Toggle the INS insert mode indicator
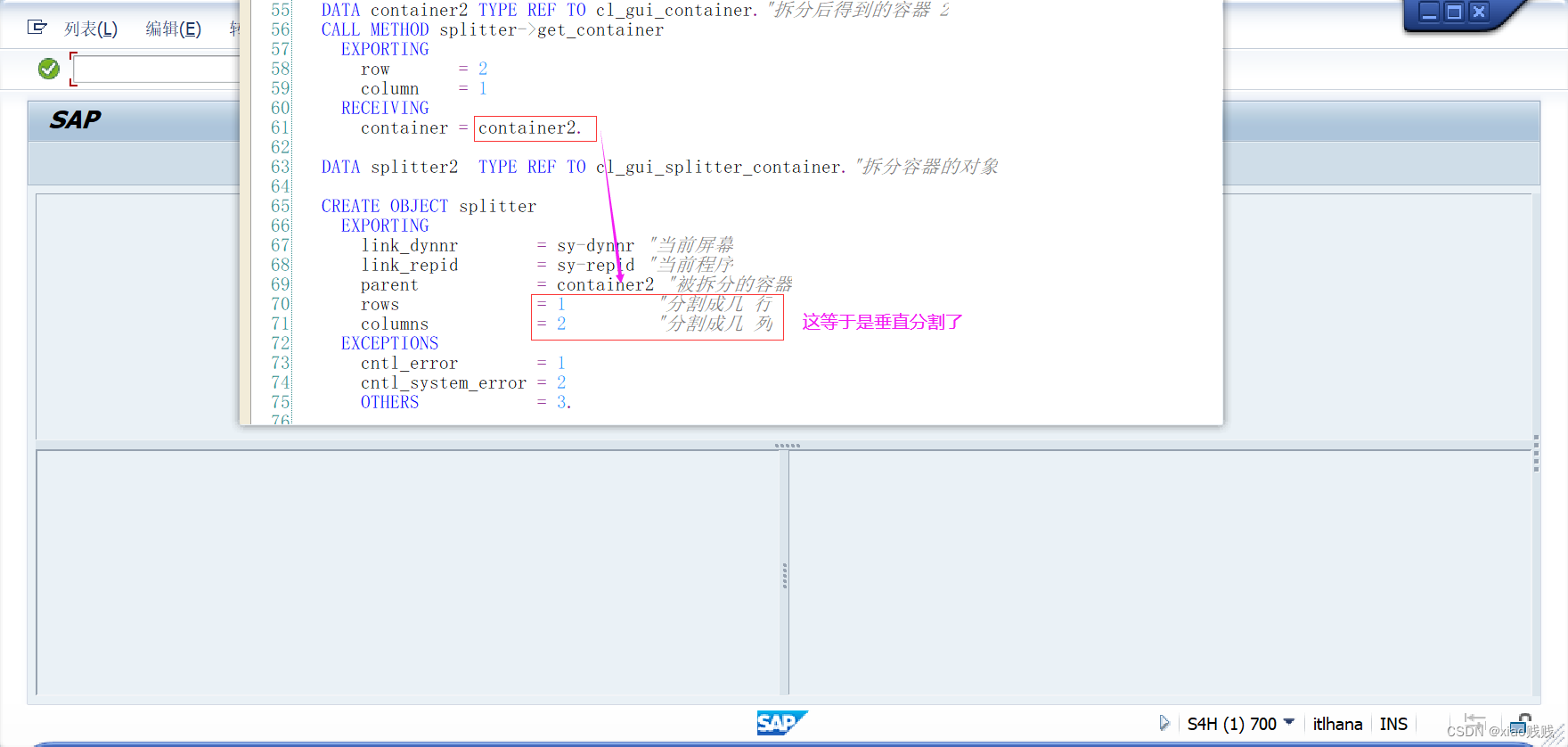The height and width of the screenshot is (747, 1568). tap(1393, 724)
